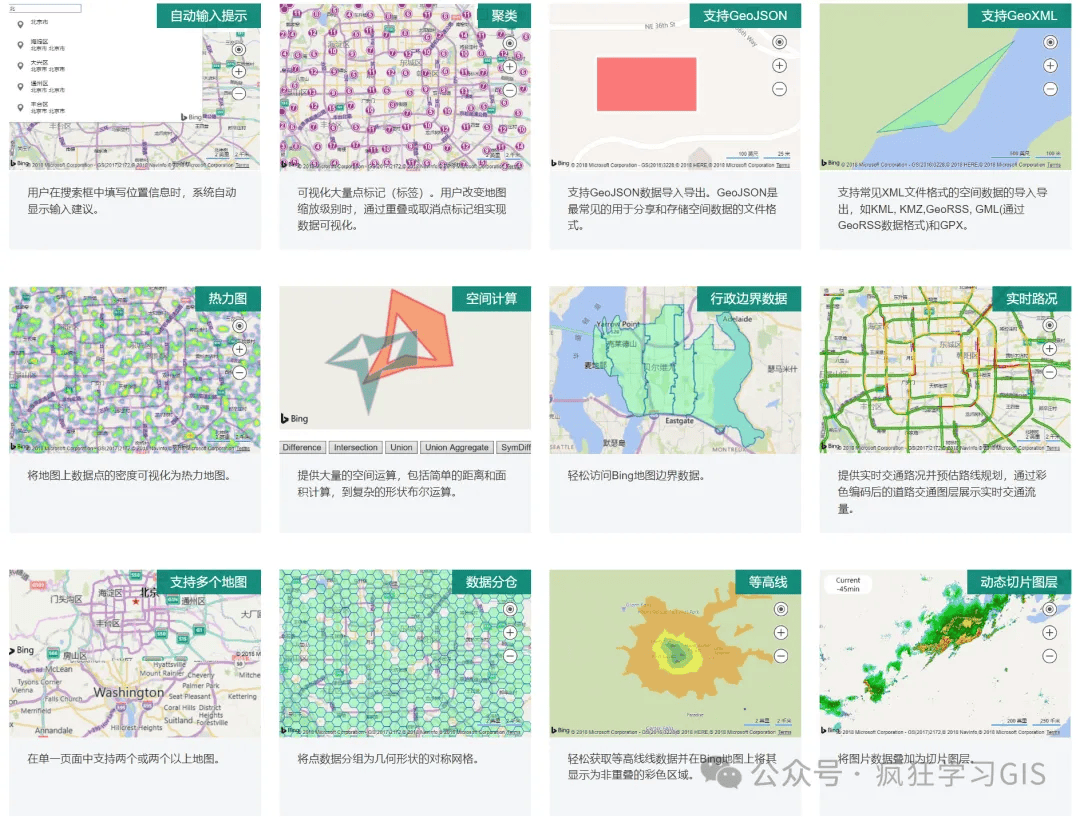Click the 热力图 card label
The image size is (1080, 817).
[x=228, y=299]
